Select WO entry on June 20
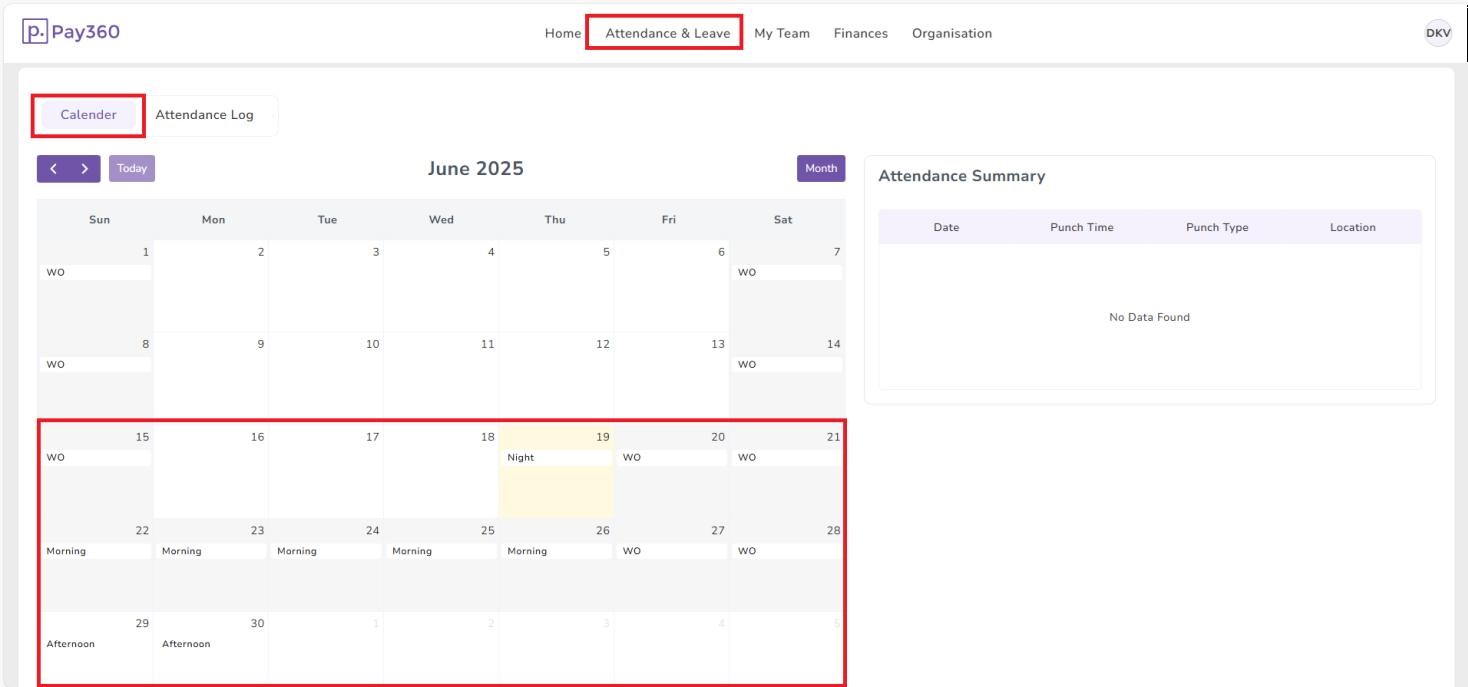Image resolution: width=1468 pixels, height=687 pixels. tap(672, 458)
